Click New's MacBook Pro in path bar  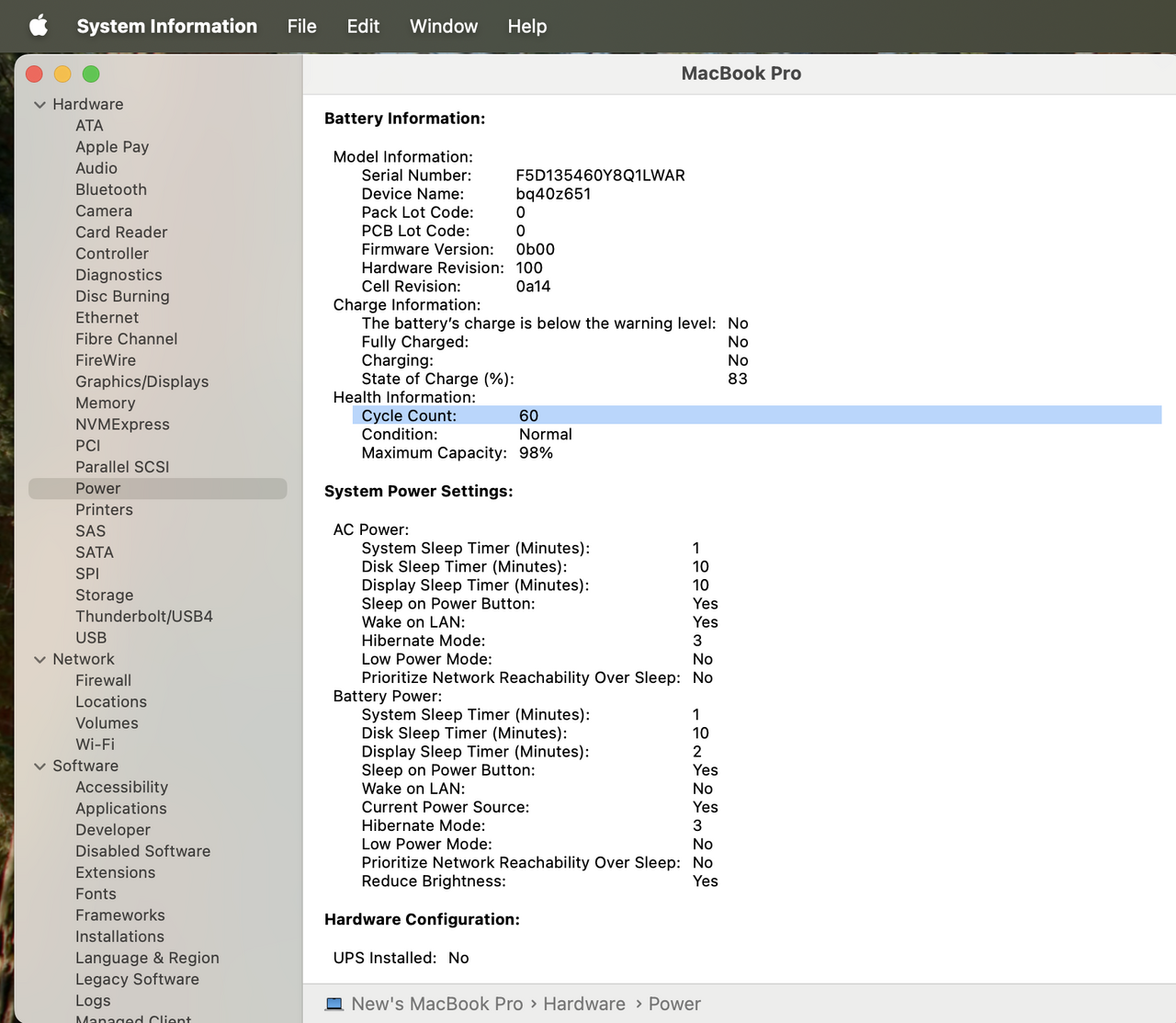[437, 1004]
